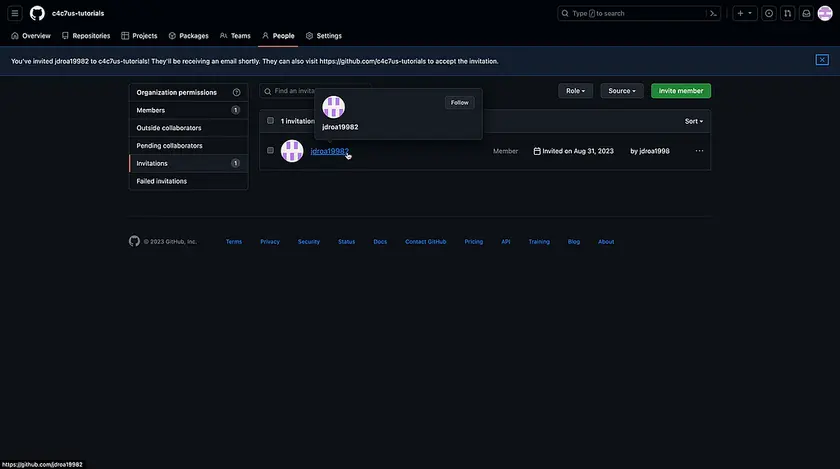
Task: Go to GitHub home via Octocat logo
Action: pyautogui.click(x=37, y=13)
